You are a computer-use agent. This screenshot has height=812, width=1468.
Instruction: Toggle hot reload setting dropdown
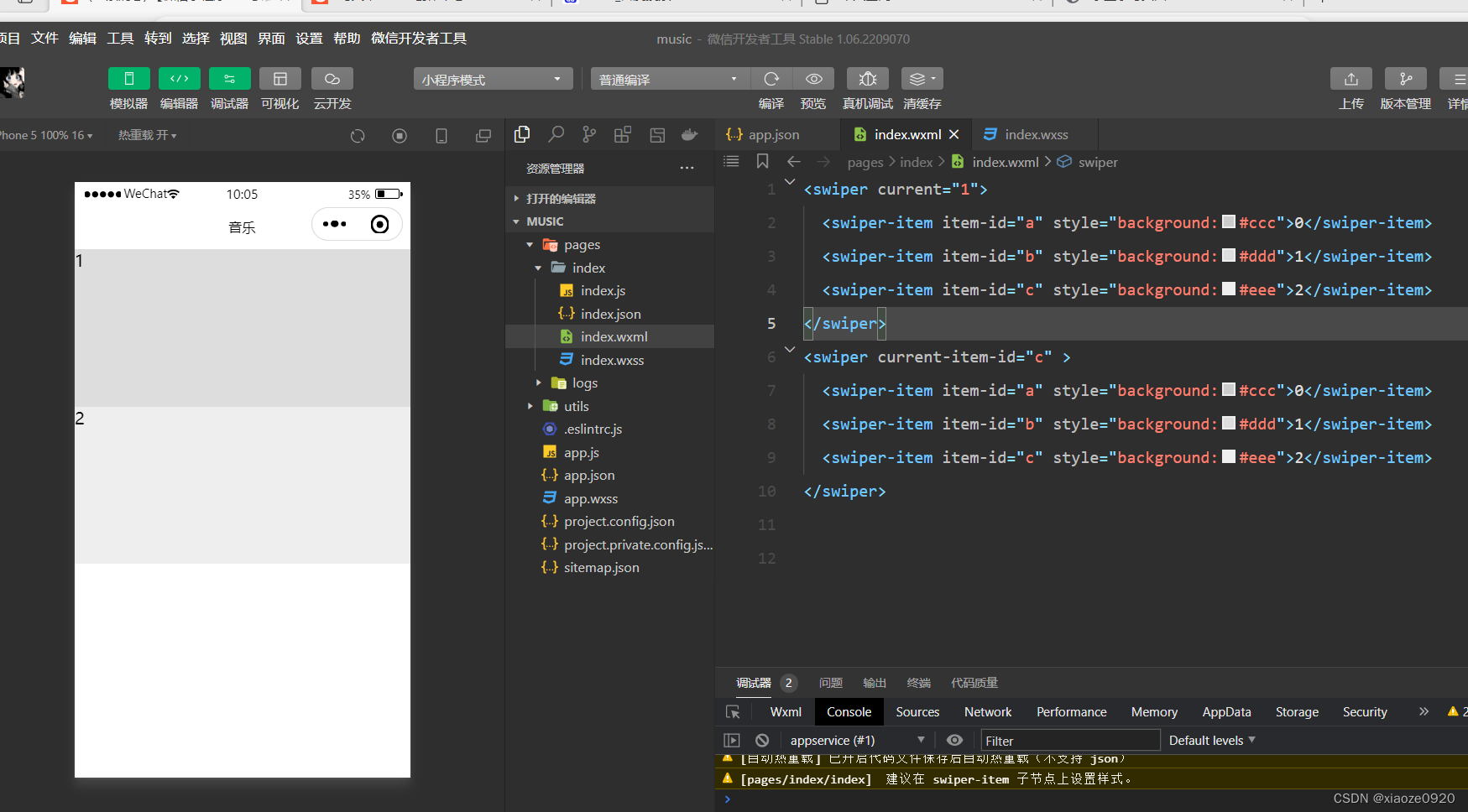148,135
